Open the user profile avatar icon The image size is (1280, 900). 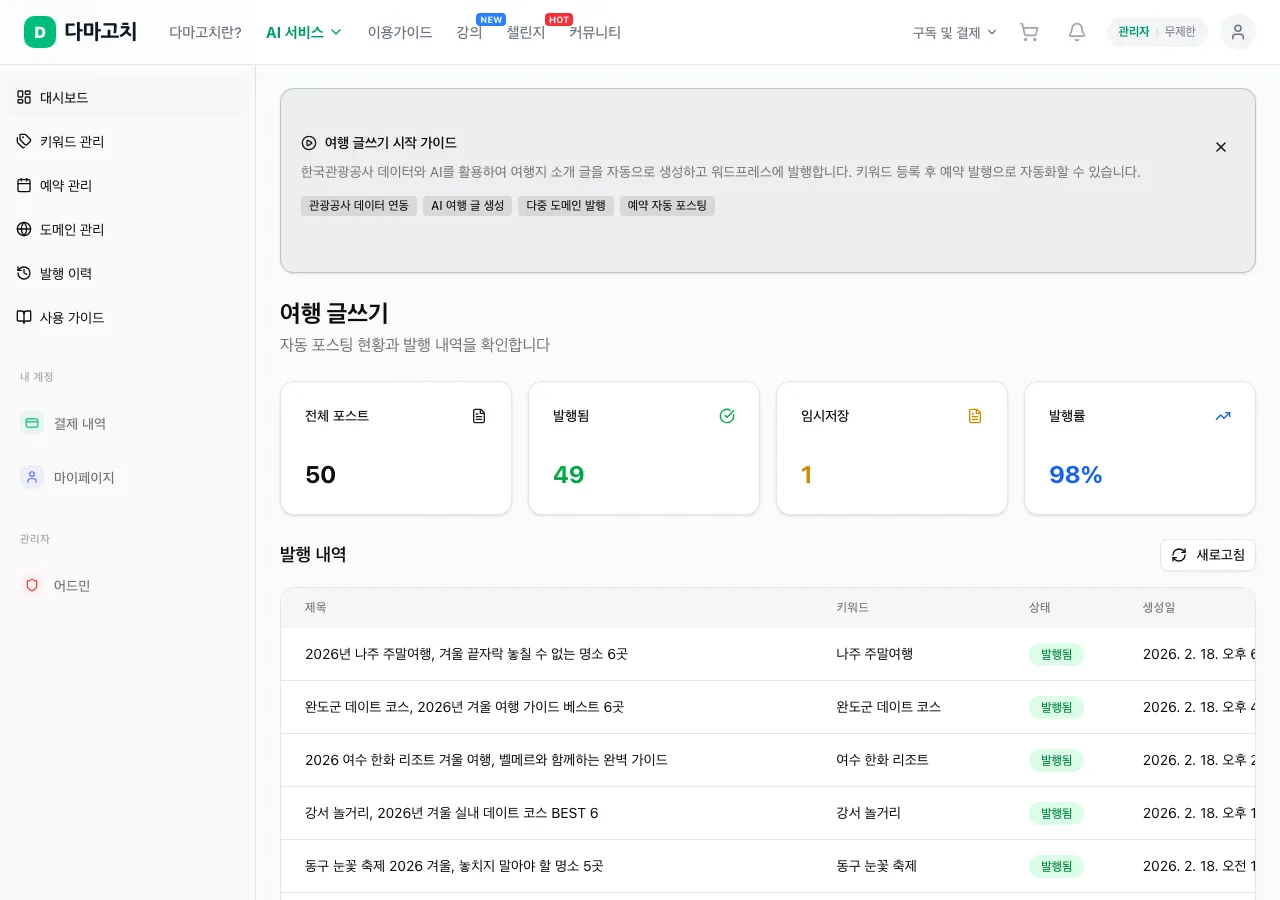1238,32
